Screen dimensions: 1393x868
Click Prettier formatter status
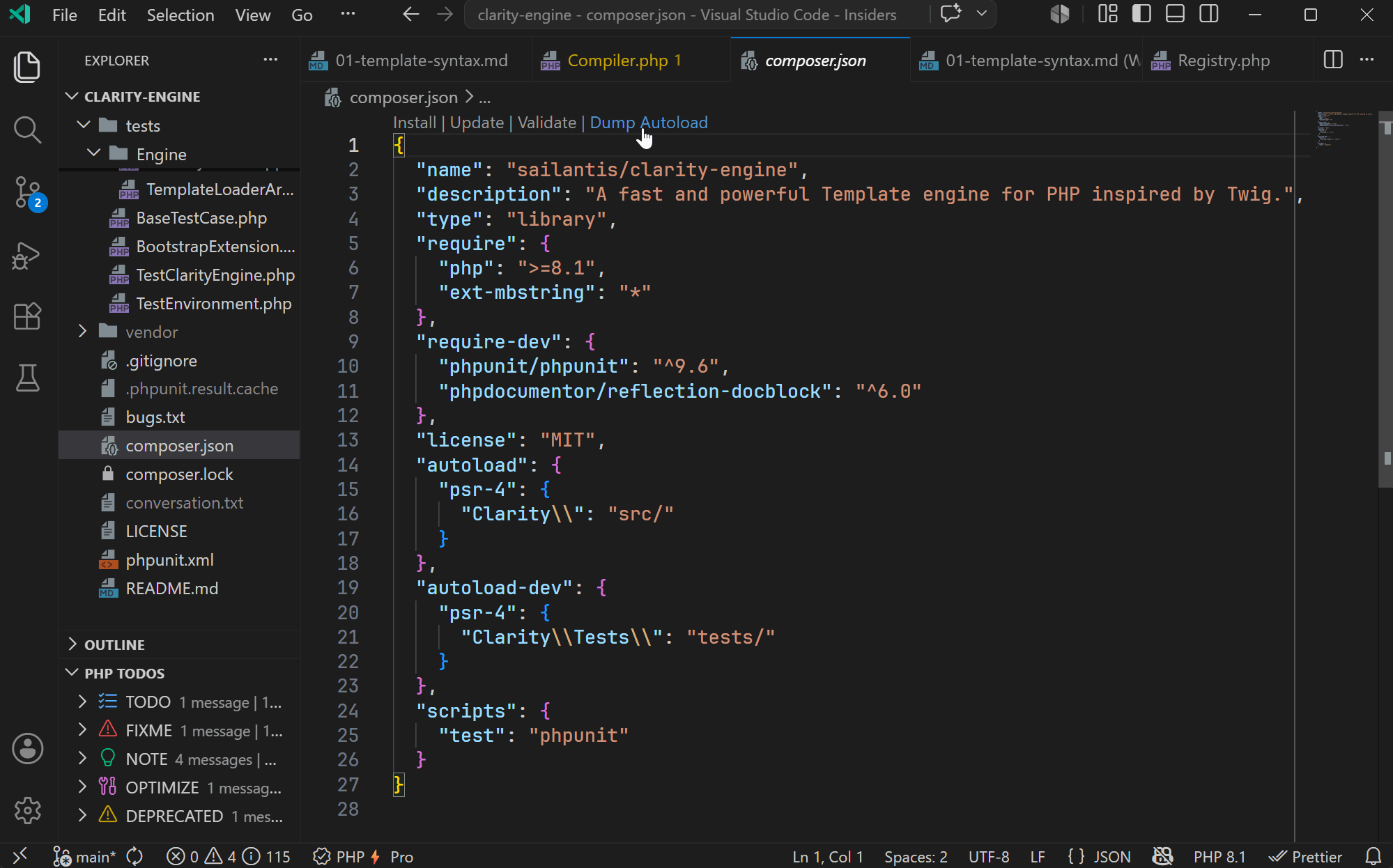pos(1305,856)
